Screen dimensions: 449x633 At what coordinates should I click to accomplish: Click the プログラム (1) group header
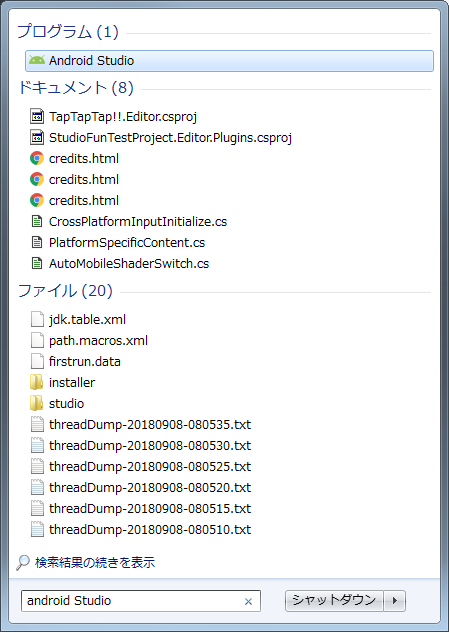click(68, 32)
